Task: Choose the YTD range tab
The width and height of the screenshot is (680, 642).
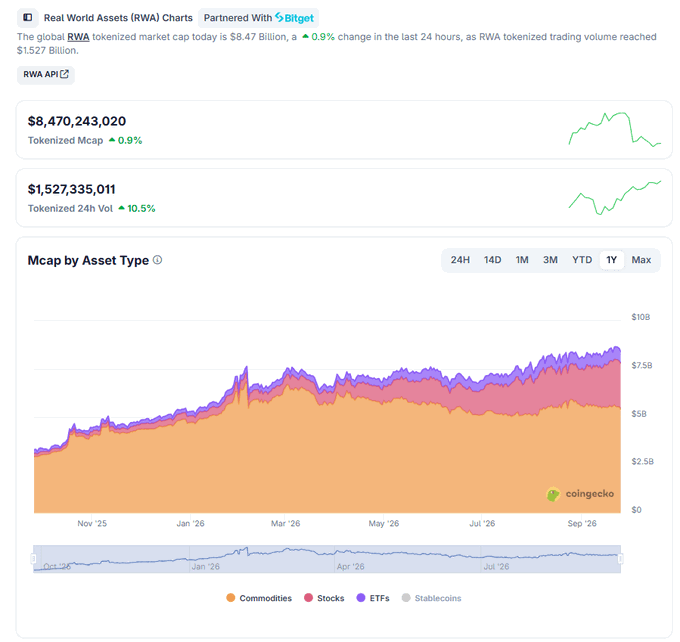Action: click(582, 260)
